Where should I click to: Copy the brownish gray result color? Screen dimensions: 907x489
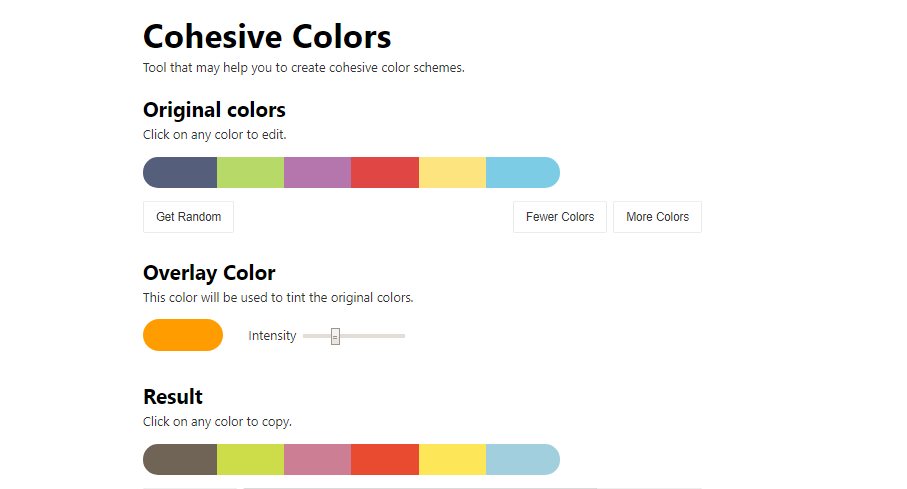pos(181,459)
